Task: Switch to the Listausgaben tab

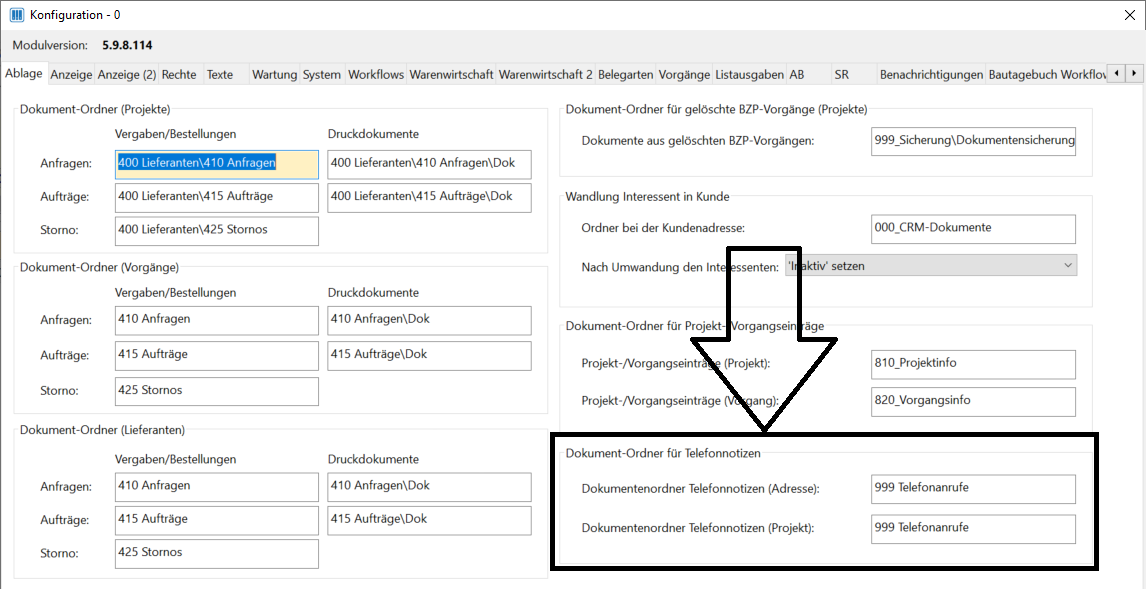Action: click(x=750, y=75)
